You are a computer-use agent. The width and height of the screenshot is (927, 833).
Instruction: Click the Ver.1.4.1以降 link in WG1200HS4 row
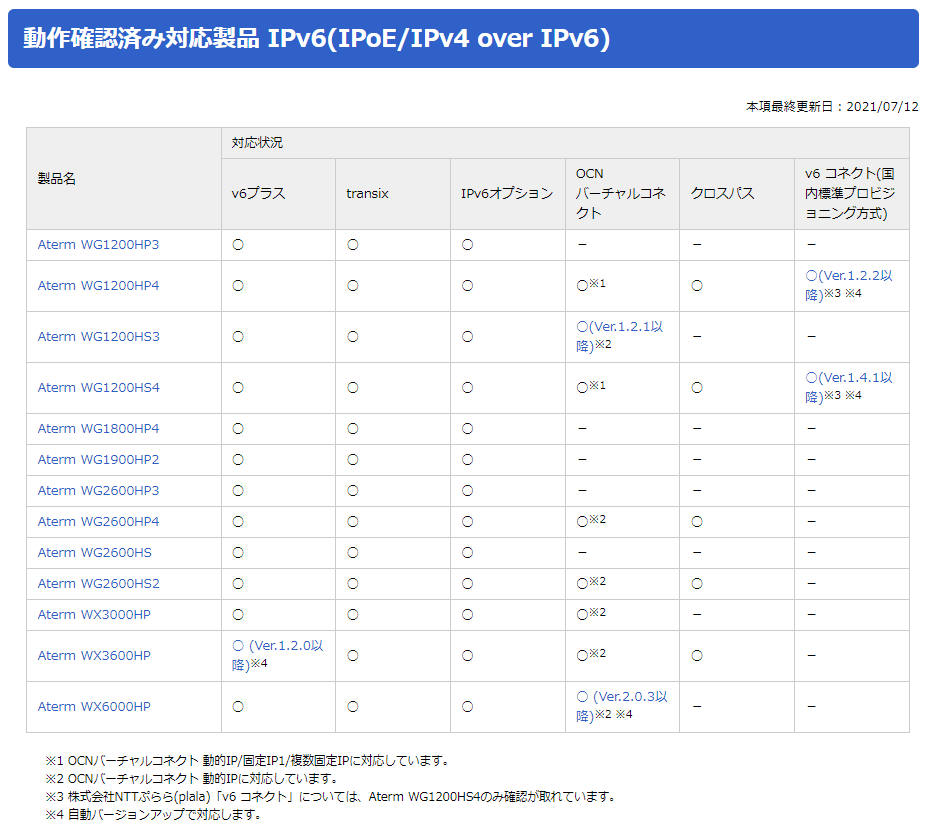848,388
